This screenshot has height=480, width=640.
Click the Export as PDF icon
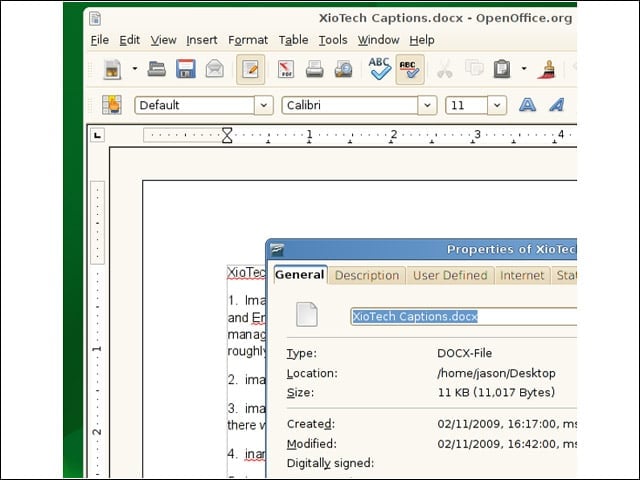[286, 69]
